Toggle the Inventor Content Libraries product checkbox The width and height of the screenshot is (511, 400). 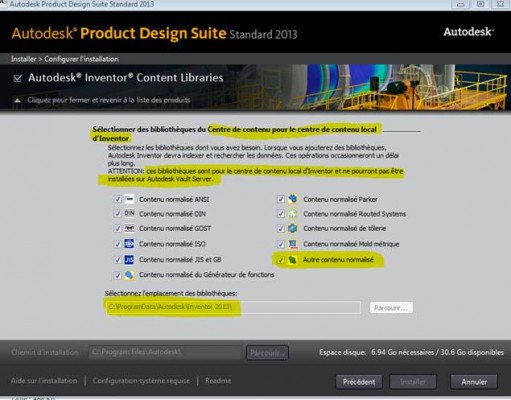coord(17,78)
